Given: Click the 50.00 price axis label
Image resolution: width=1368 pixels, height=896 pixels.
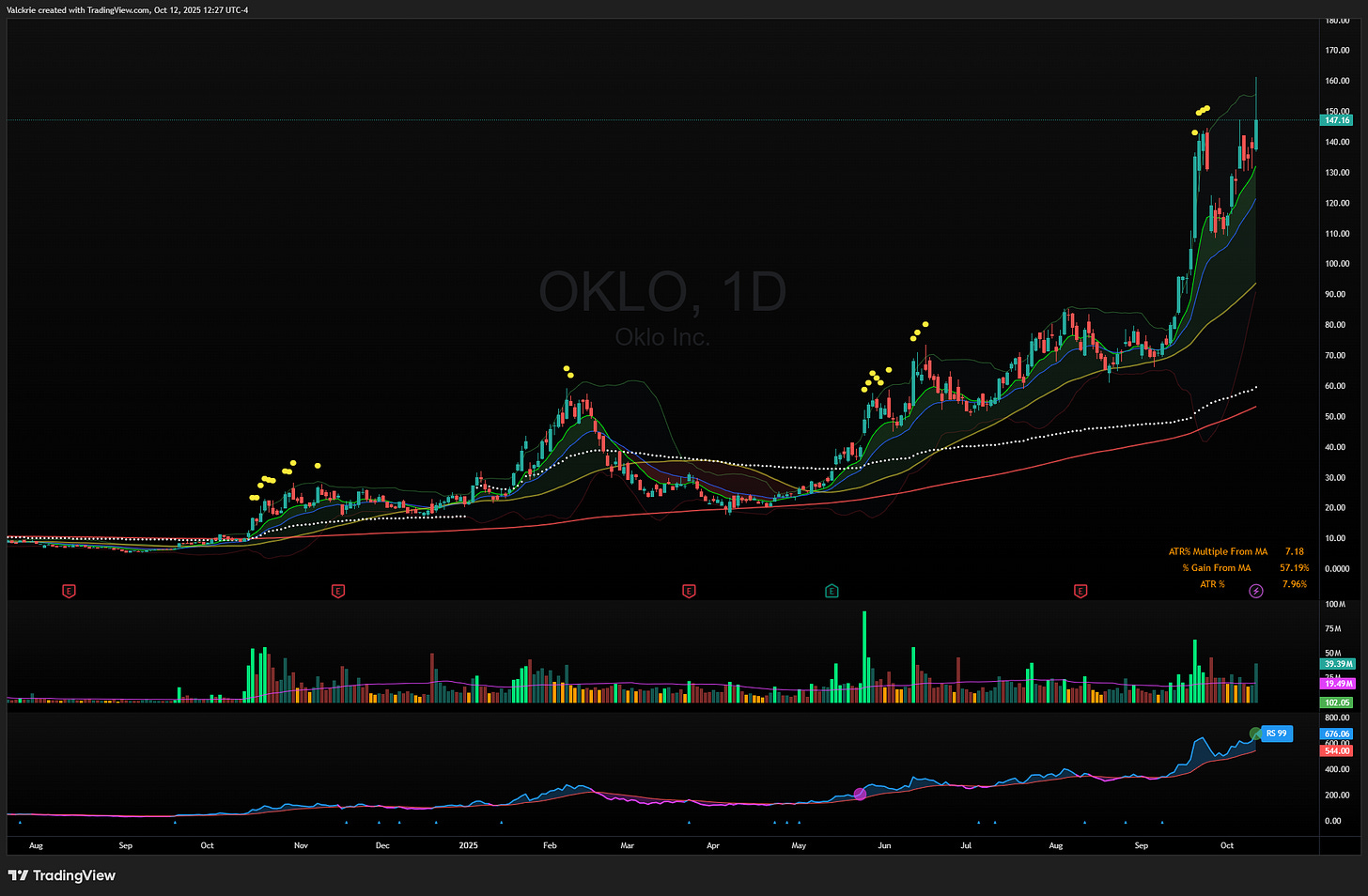Looking at the screenshot, I should point(1337,416).
